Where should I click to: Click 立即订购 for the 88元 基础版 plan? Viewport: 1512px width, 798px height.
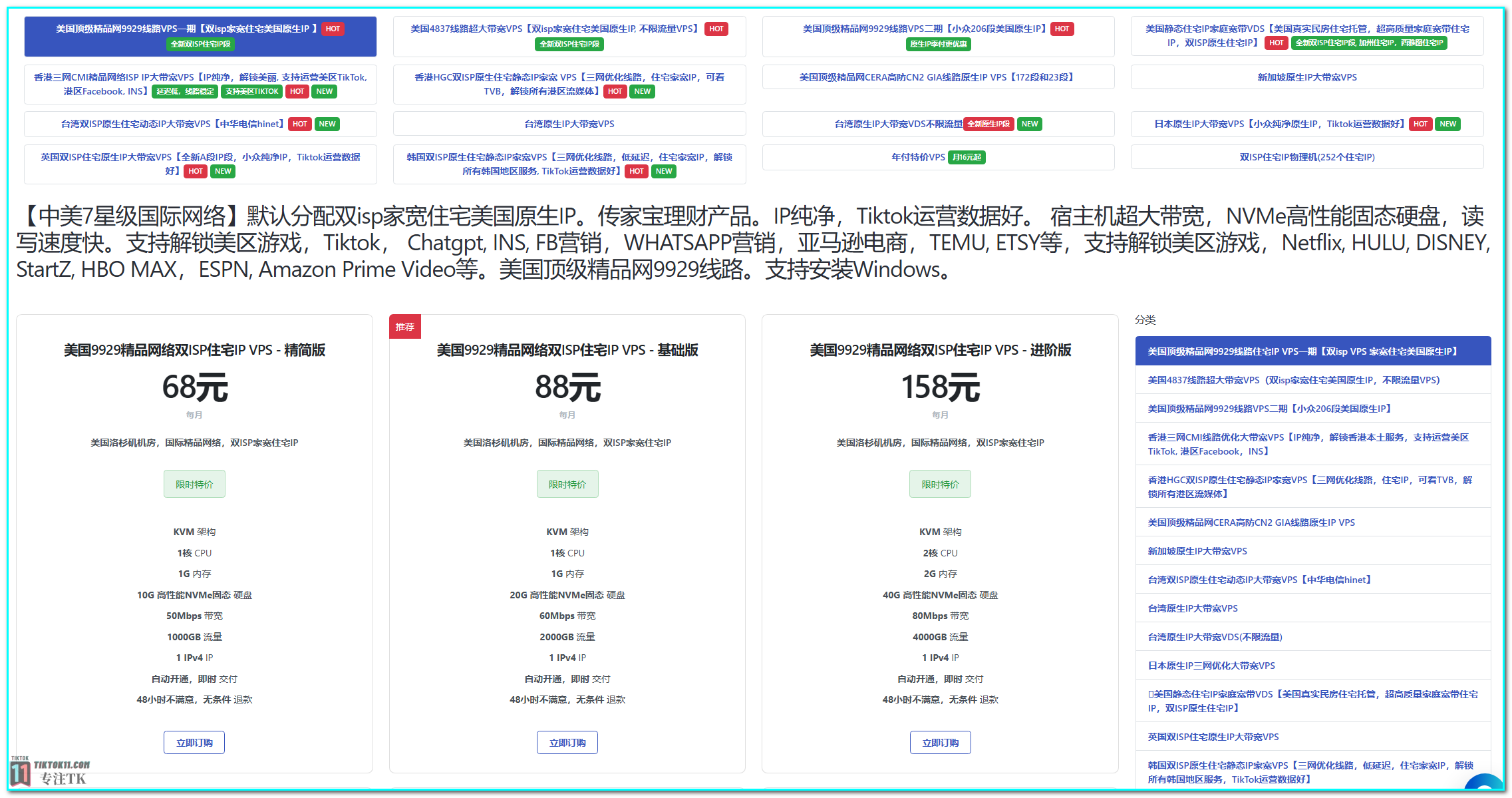[x=567, y=743]
